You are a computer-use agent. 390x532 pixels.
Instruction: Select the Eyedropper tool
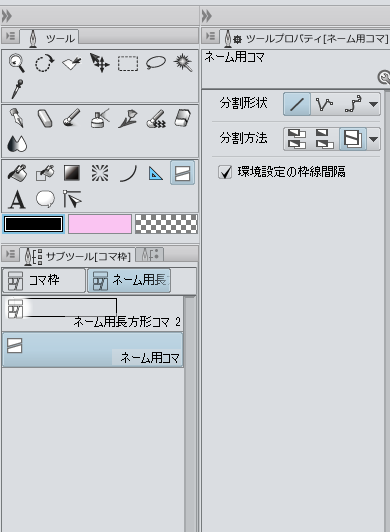(x=17, y=89)
